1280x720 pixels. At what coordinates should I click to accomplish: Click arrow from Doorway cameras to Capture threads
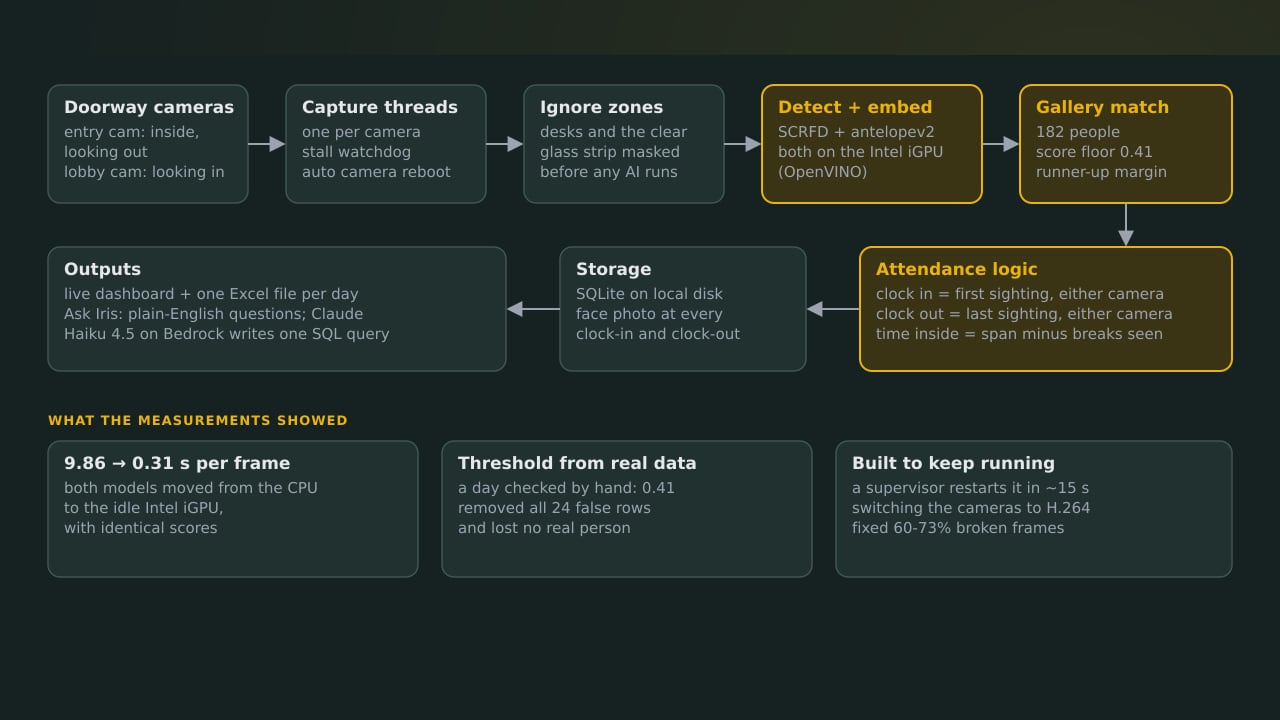point(267,144)
